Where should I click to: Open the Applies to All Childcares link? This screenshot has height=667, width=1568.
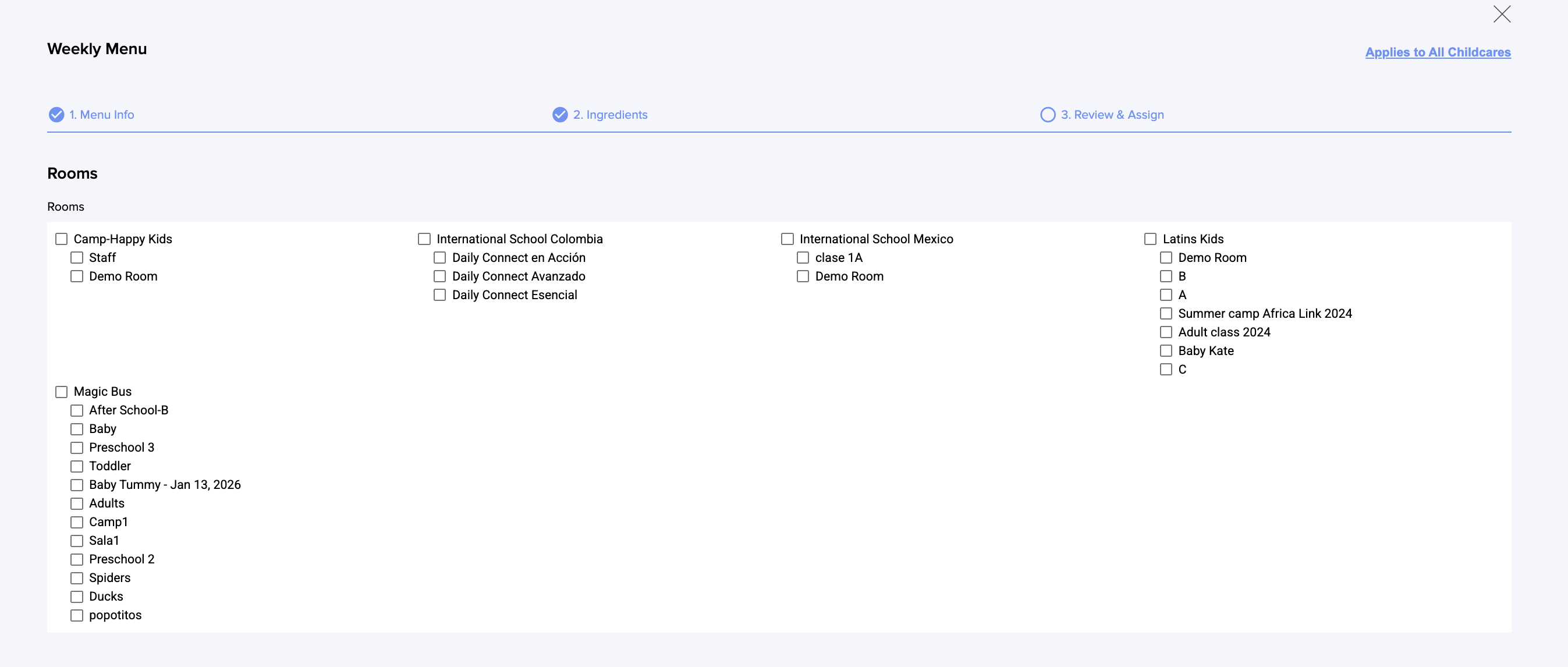tap(1437, 52)
